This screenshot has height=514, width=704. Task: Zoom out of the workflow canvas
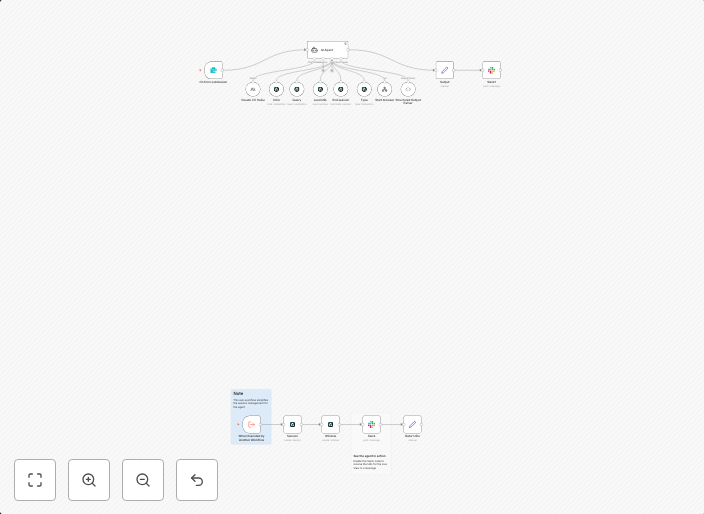143,480
